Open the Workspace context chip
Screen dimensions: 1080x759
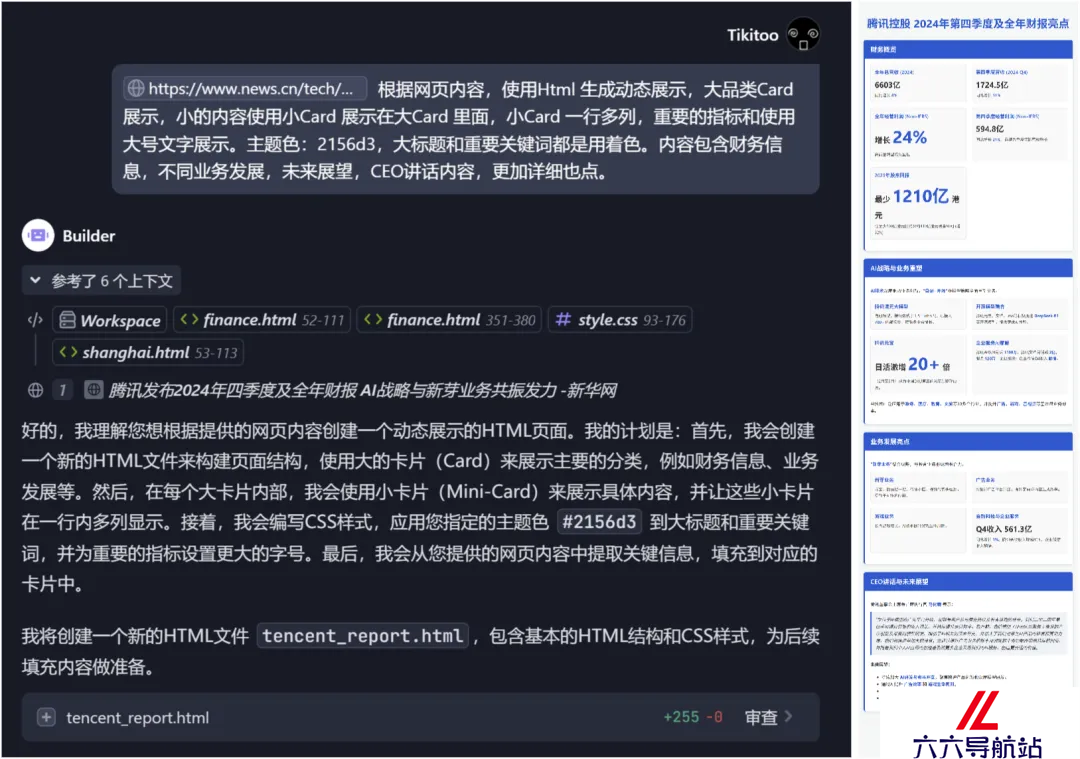pos(110,320)
